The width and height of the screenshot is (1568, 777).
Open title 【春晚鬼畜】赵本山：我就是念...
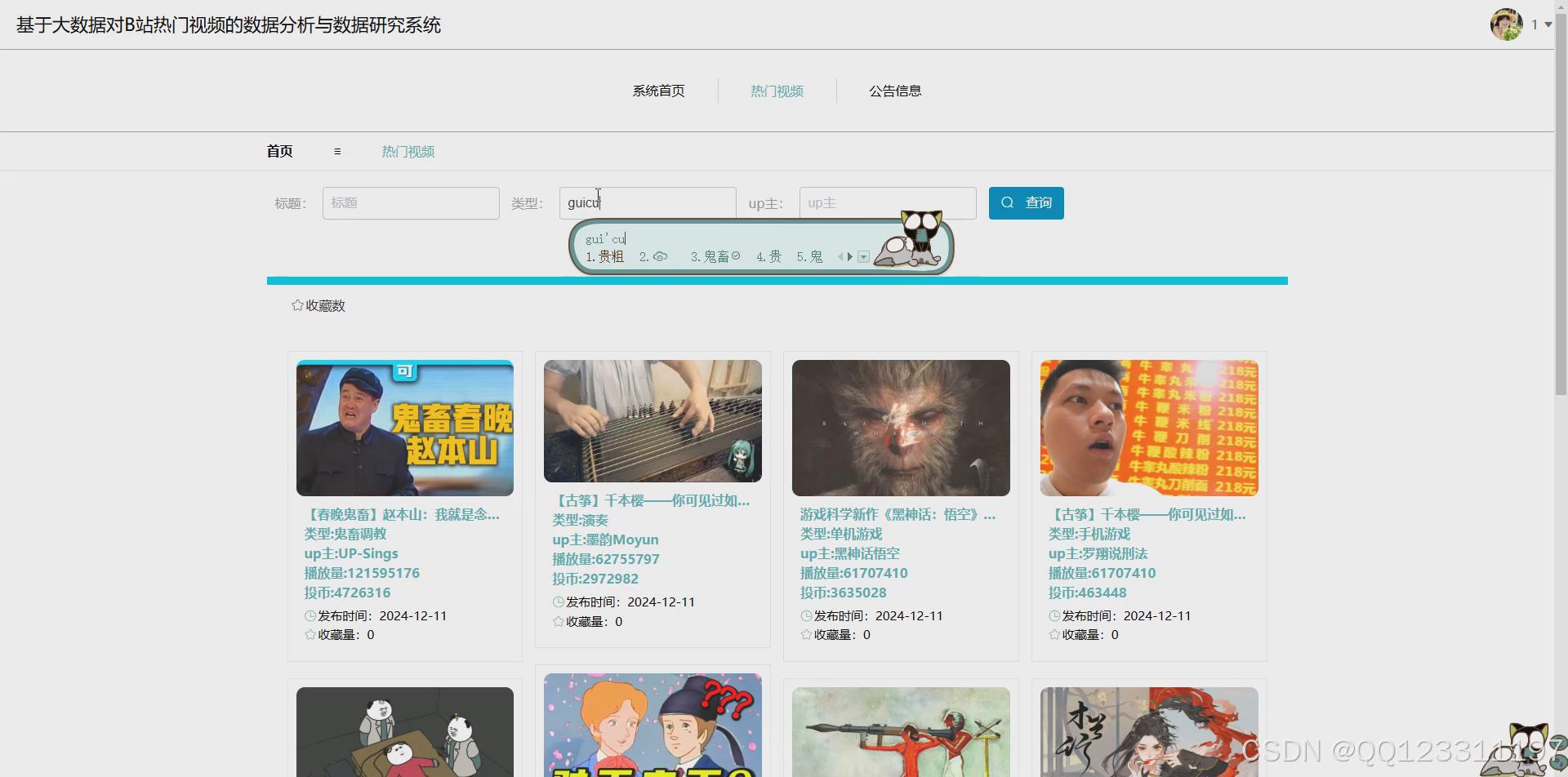(402, 514)
